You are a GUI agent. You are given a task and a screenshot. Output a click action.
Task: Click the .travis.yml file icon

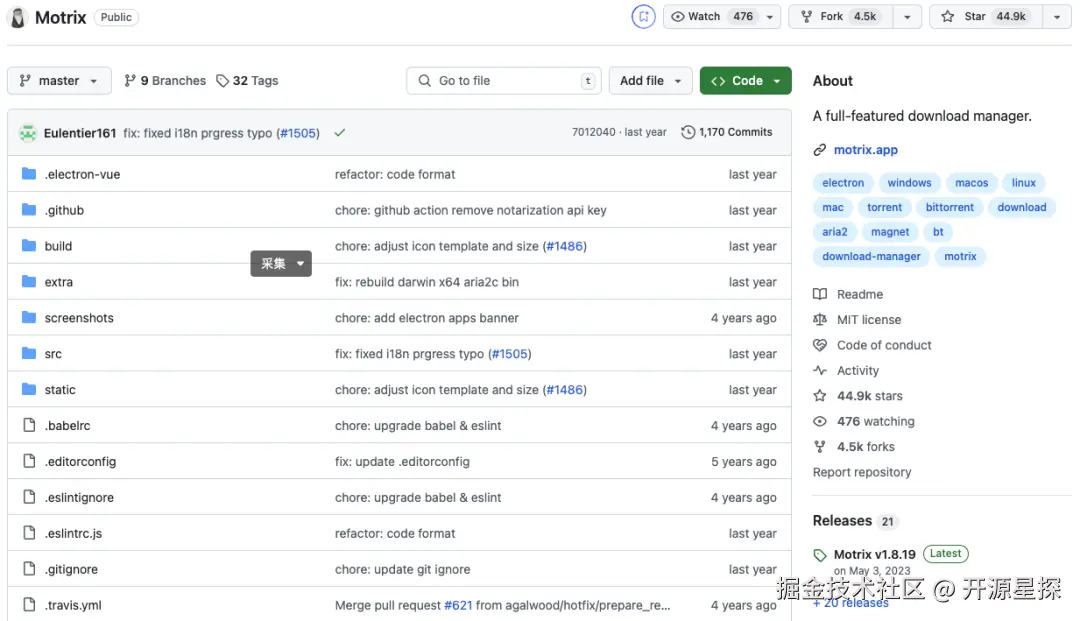(29, 604)
